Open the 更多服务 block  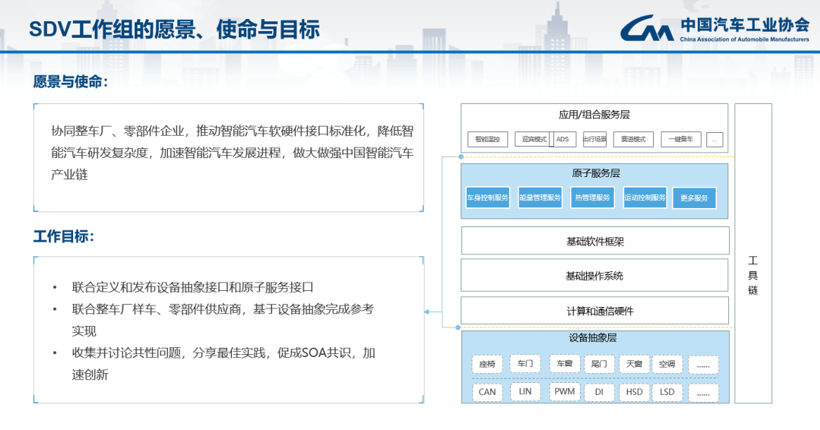[694, 198]
